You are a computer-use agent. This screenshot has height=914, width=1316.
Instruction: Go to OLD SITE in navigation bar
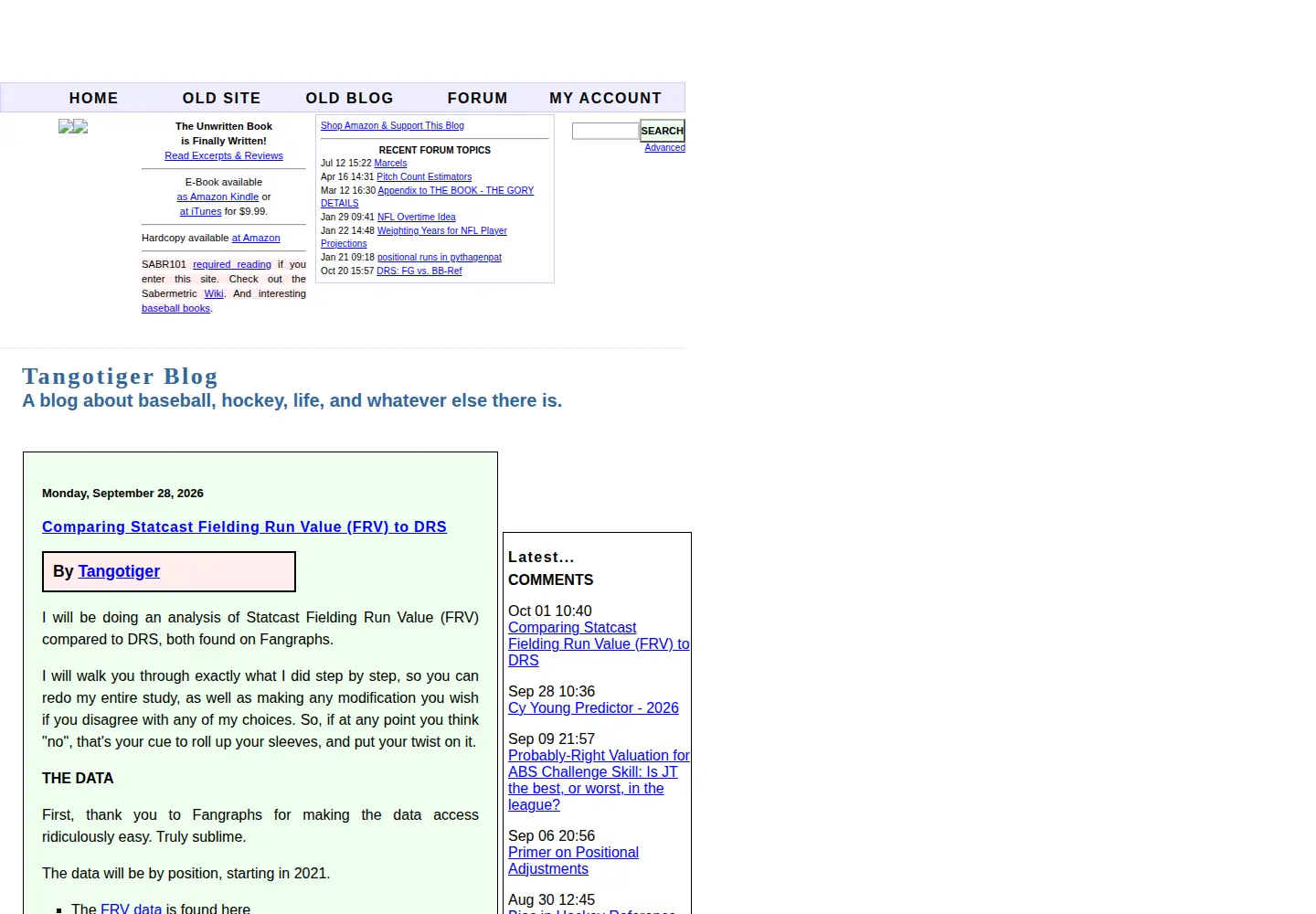coord(221,98)
